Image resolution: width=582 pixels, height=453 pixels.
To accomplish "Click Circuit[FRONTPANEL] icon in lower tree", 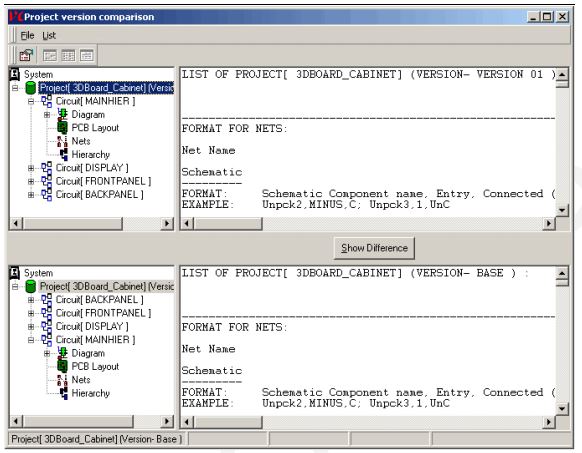I will click(46, 313).
